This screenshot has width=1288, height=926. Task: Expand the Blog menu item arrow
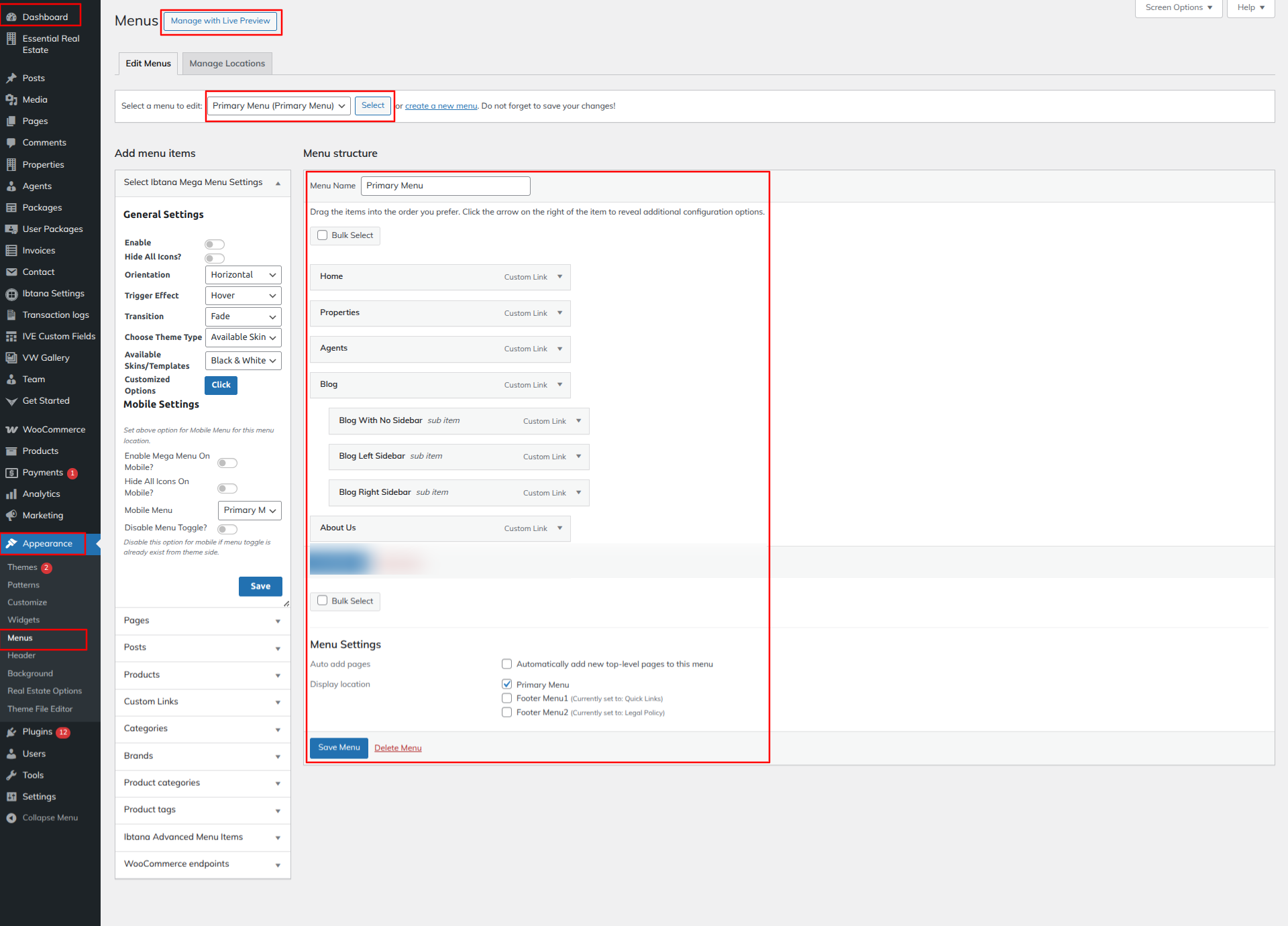tap(560, 385)
